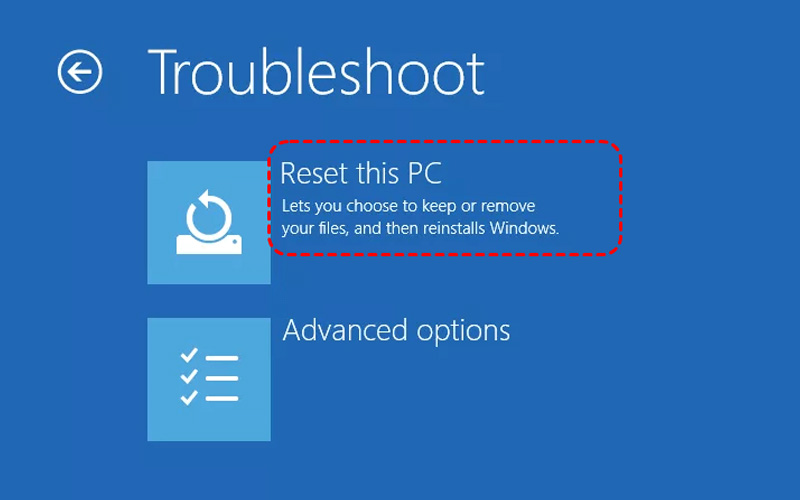Click the middle checkmark in Advanced options icon
Viewport: 800px width, 500px height.
pos(189,376)
